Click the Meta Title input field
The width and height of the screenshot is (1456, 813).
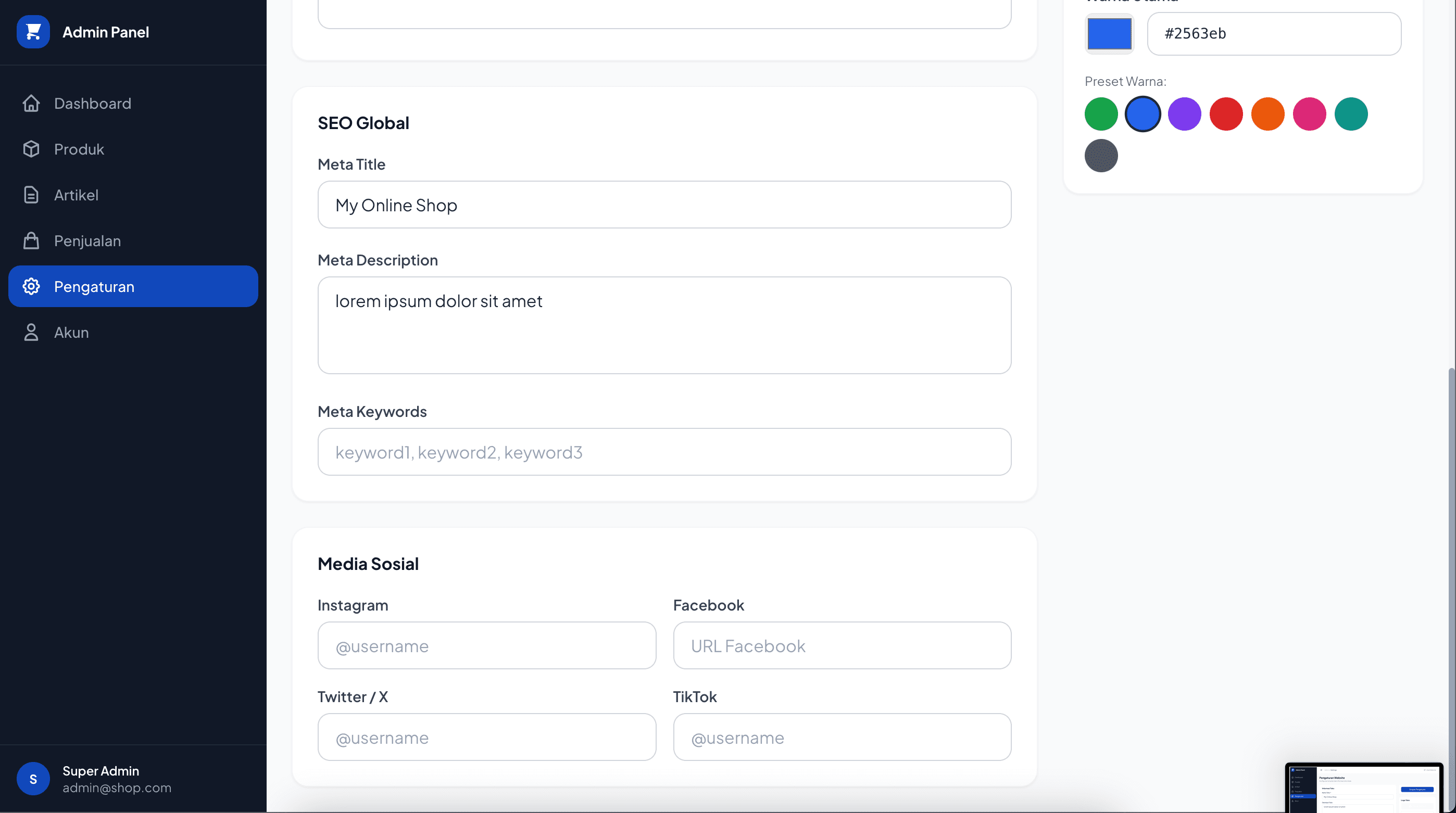coord(663,205)
